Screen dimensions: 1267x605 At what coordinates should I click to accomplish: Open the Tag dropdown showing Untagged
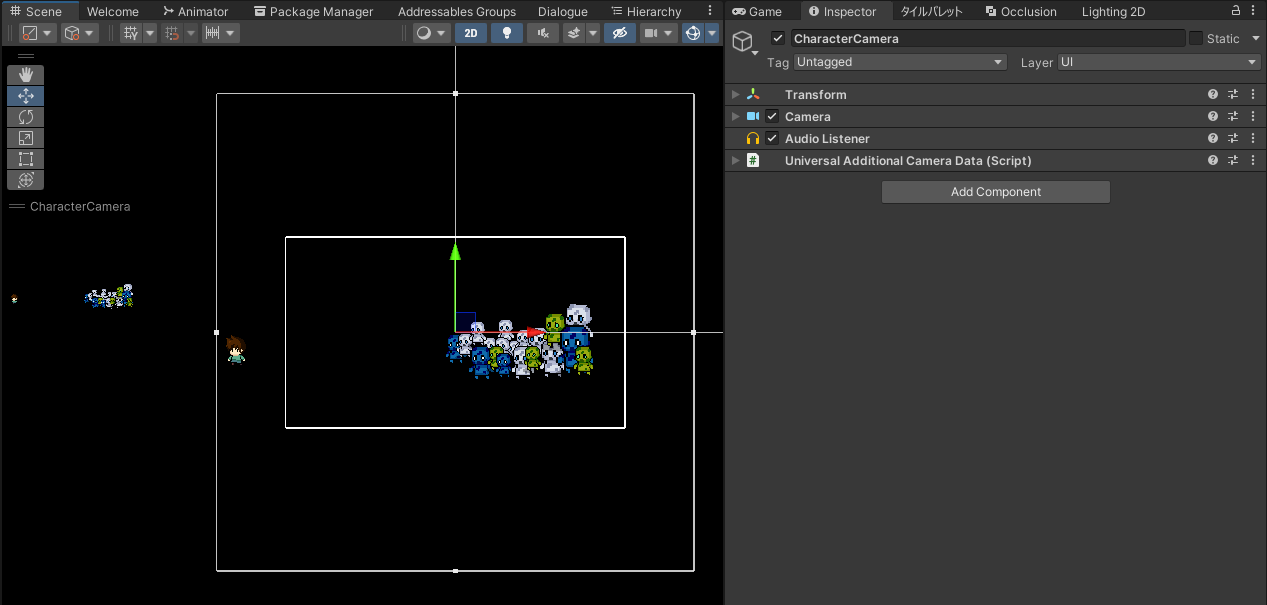(899, 61)
